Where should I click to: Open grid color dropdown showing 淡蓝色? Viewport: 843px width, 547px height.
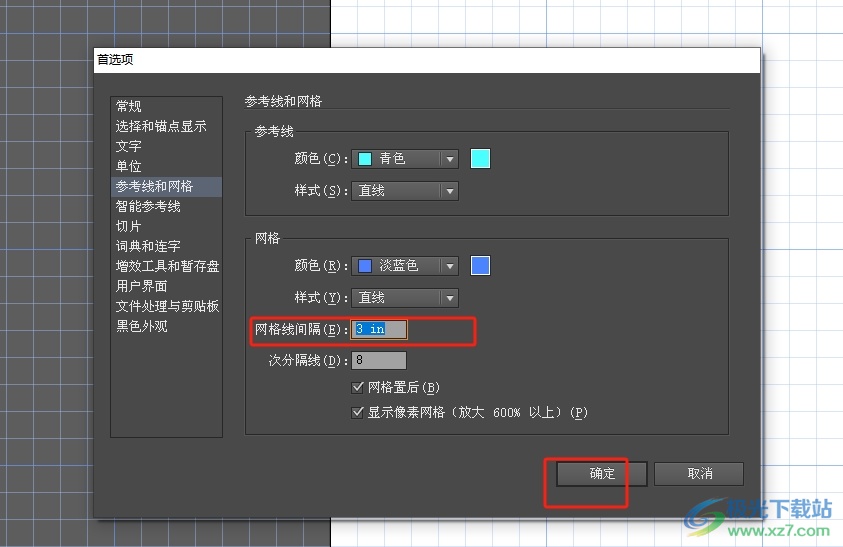[405, 266]
